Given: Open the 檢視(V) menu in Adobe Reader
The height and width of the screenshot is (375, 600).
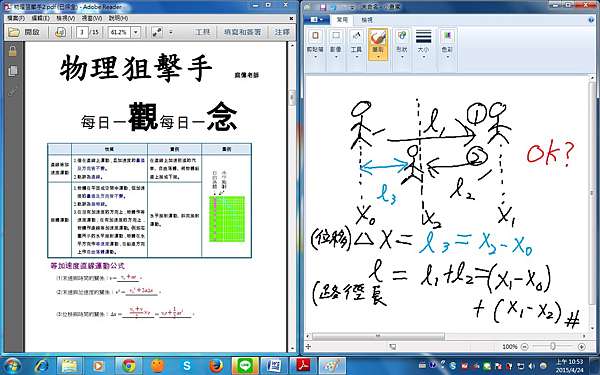Looking at the screenshot, I should (x=65, y=18).
